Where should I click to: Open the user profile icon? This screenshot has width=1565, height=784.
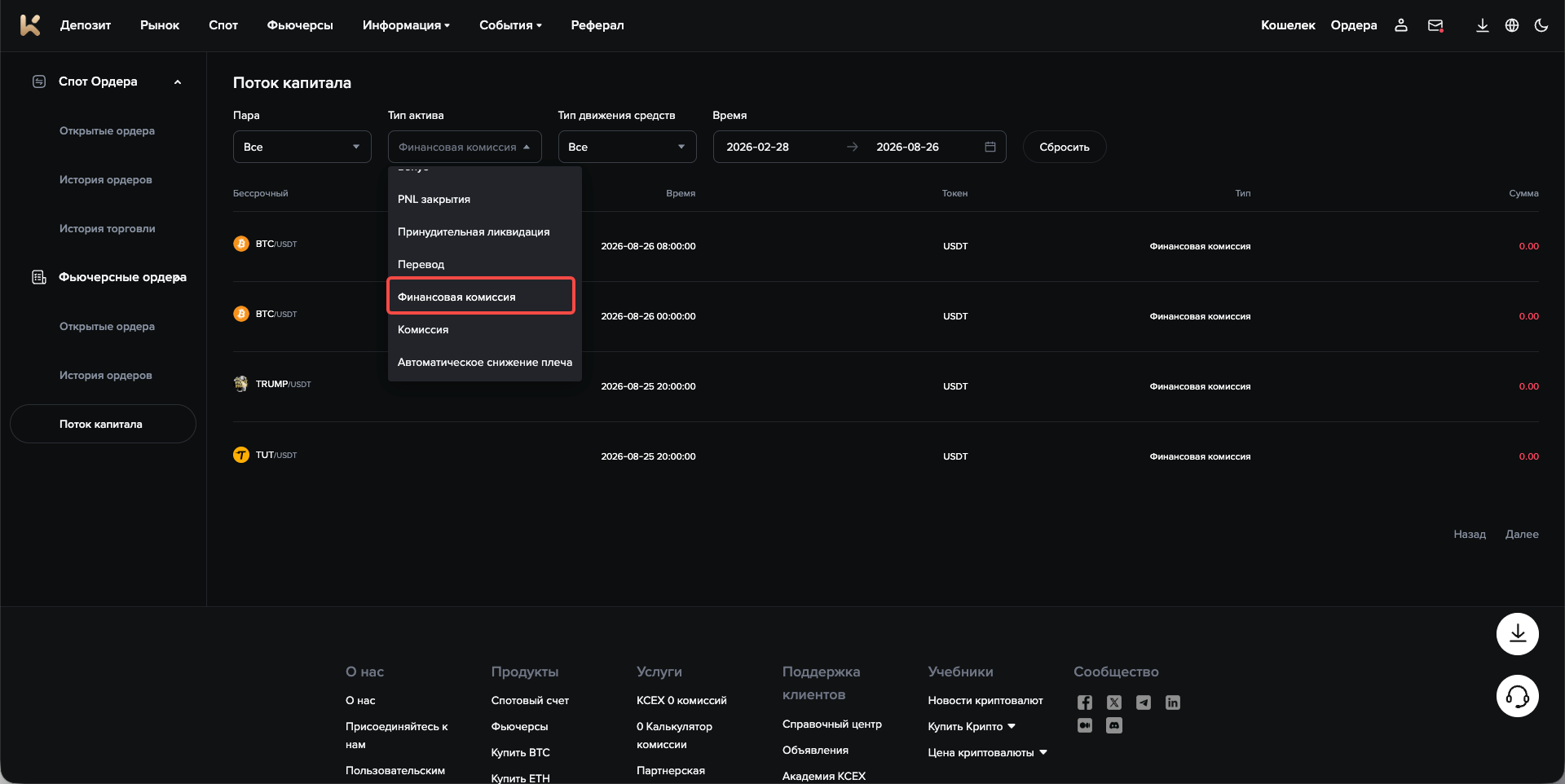click(x=1401, y=25)
